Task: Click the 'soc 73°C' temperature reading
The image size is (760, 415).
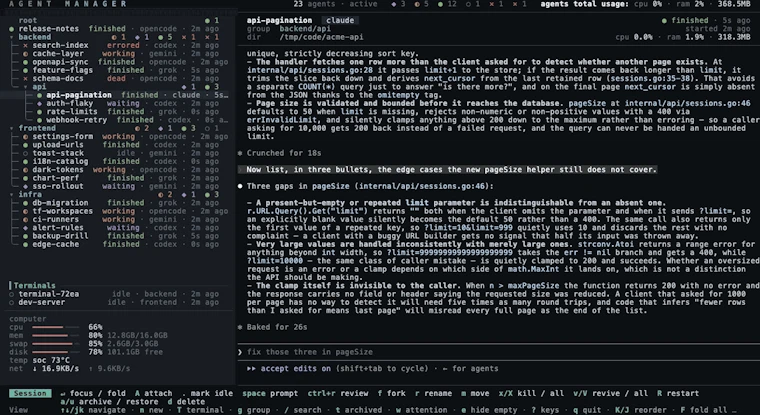Action: [x=51, y=360]
